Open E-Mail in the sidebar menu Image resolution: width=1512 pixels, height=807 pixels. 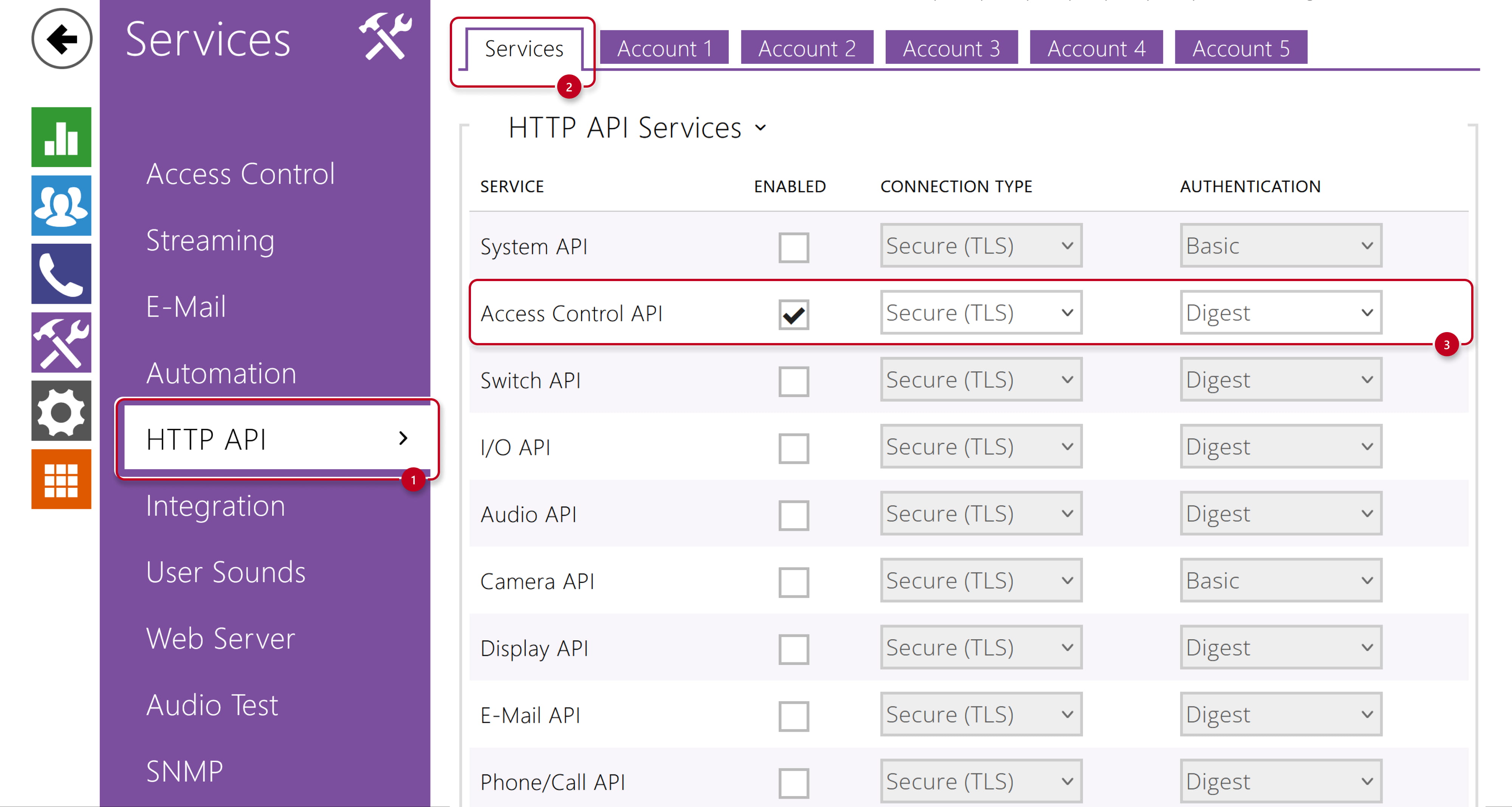coord(186,306)
